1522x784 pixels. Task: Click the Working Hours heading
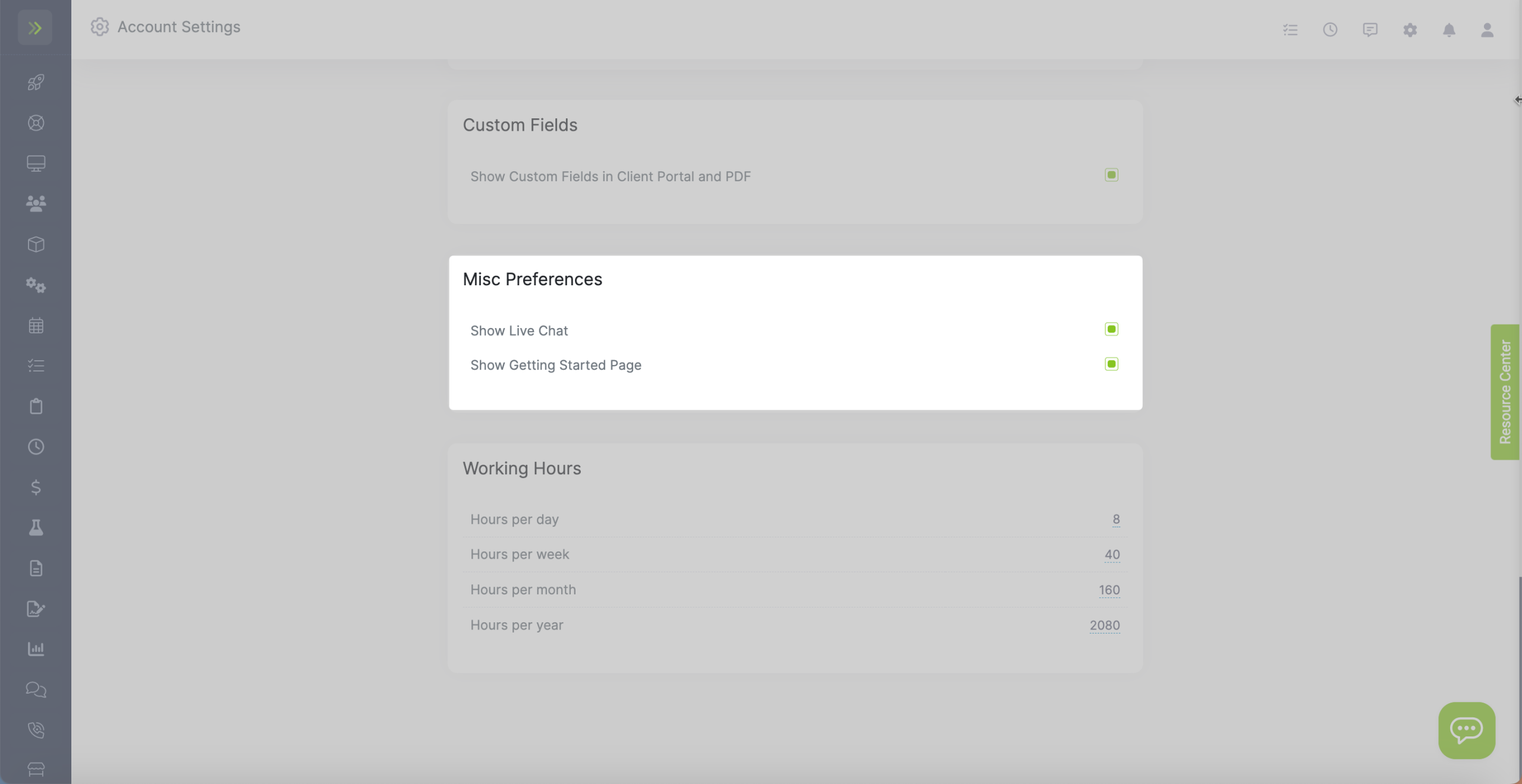pos(521,468)
